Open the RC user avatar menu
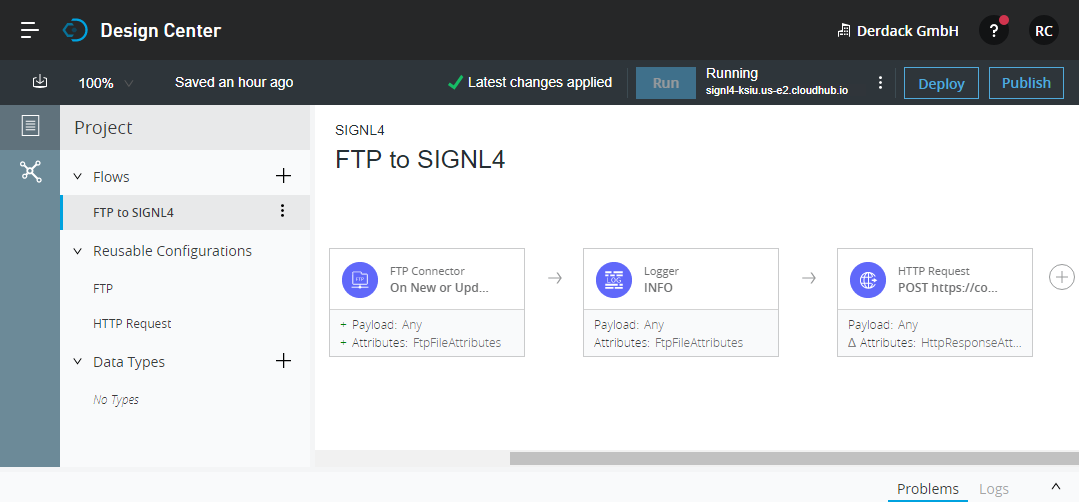Image resolution: width=1079 pixels, height=502 pixels. click(x=1043, y=31)
